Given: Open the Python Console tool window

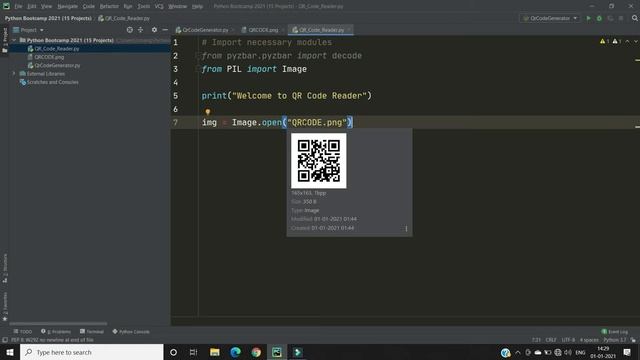Looking at the screenshot, I should point(131,331).
